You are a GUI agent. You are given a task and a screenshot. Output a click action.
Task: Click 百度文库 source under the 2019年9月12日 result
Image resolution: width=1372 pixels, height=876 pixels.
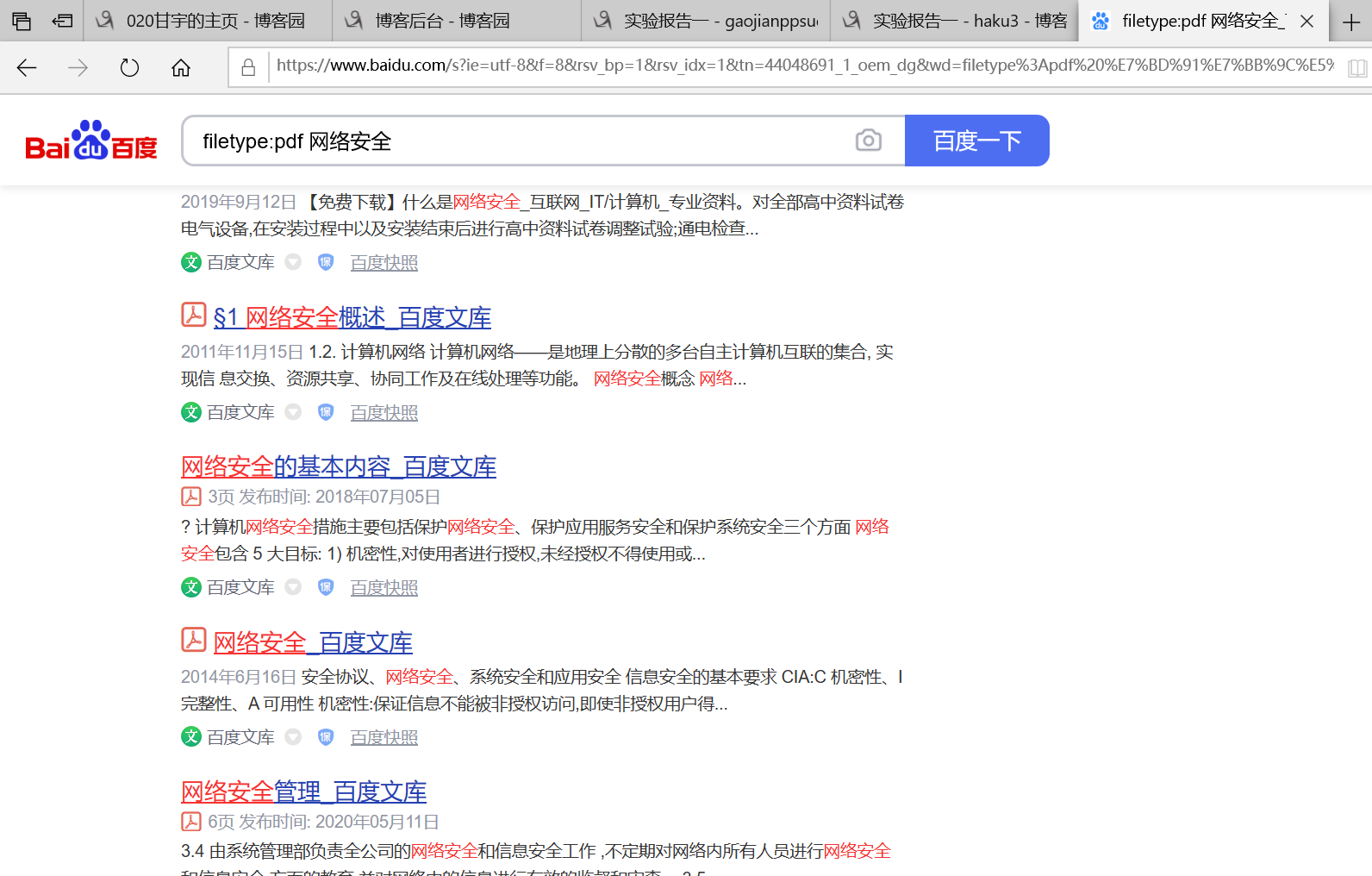point(241,263)
